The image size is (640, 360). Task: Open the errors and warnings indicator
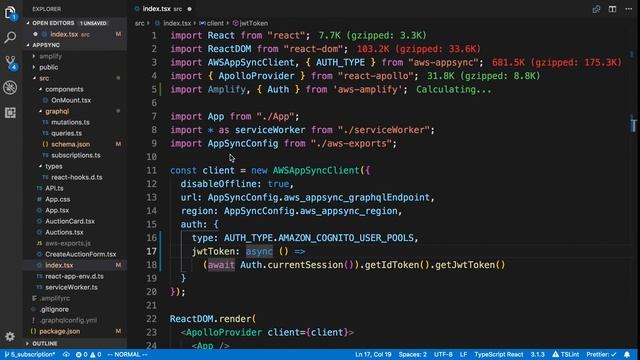click(x=88, y=355)
